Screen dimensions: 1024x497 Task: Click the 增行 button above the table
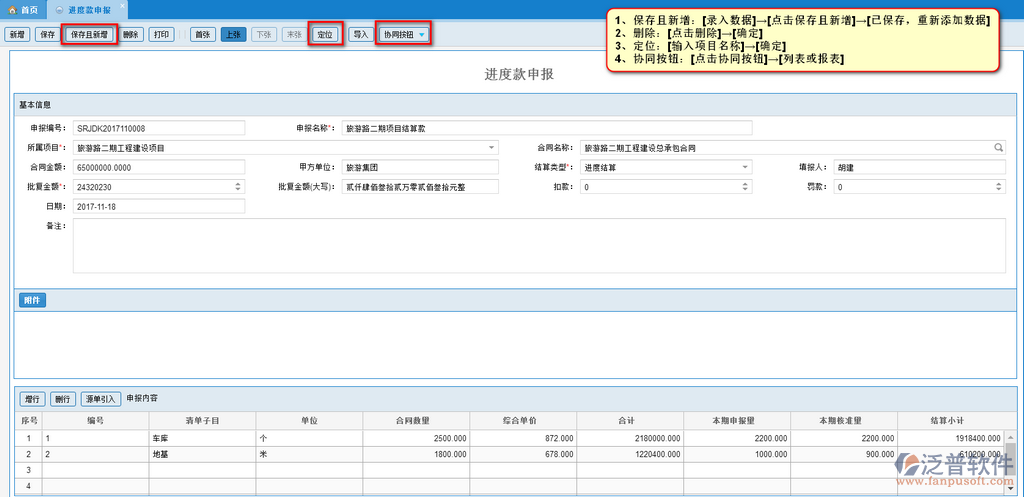pos(33,398)
